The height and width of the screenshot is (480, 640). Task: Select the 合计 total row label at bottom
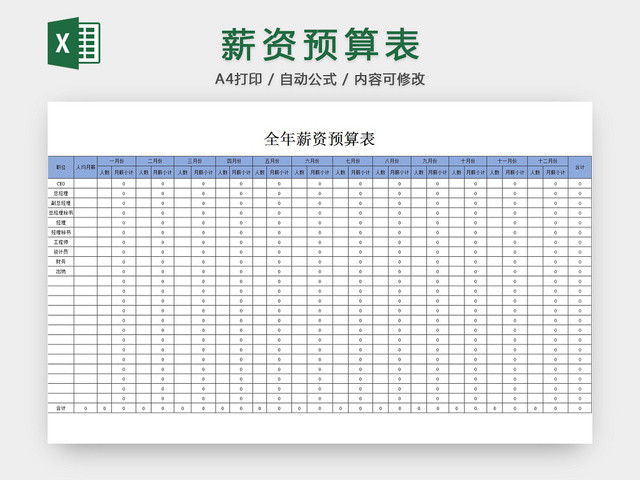point(61,408)
